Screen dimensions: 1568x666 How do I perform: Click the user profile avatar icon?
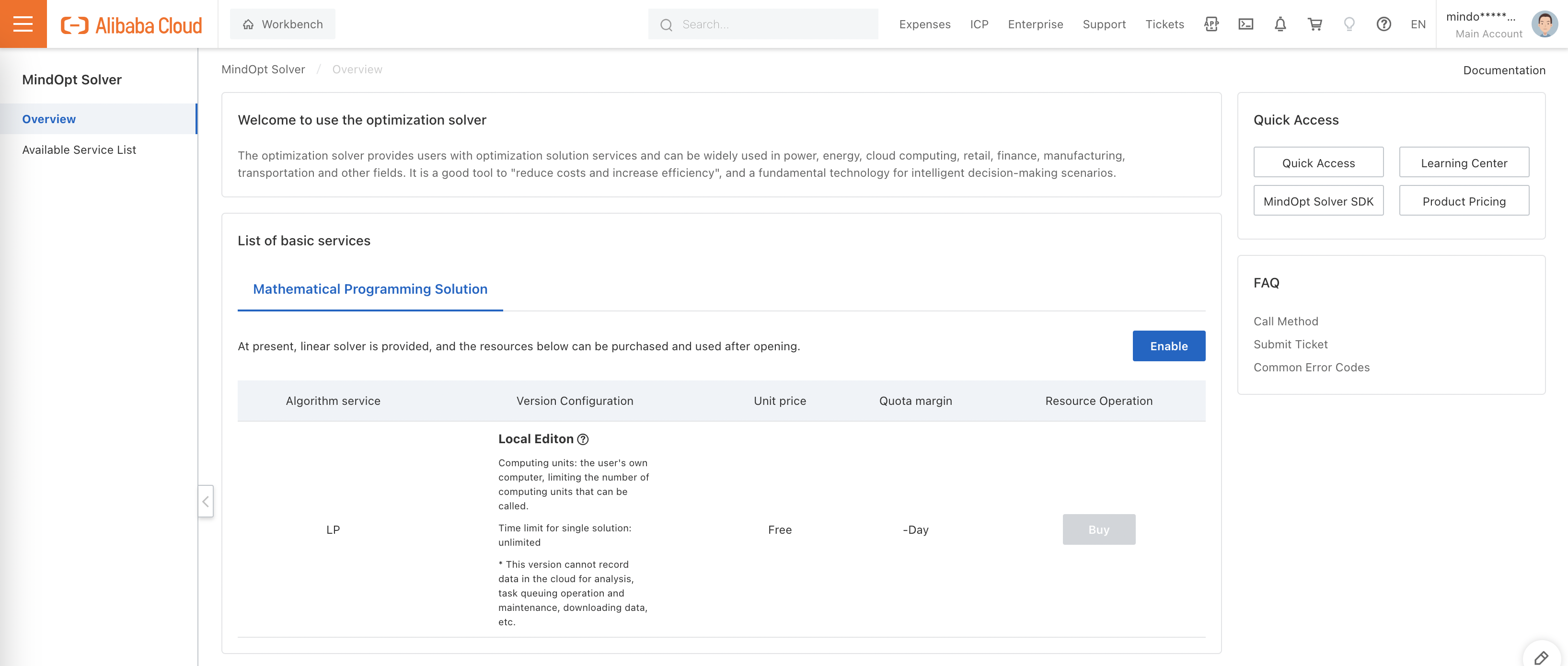[1544, 22]
